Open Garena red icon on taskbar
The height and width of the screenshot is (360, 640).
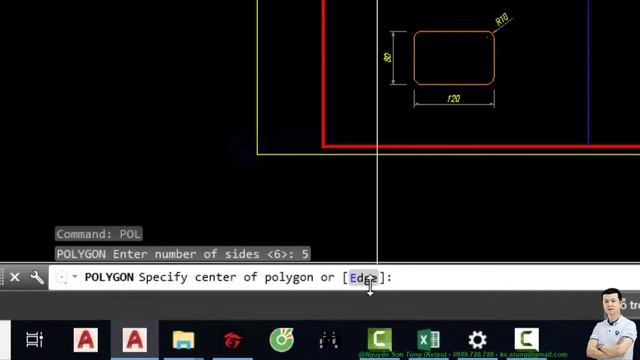point(233,340)
